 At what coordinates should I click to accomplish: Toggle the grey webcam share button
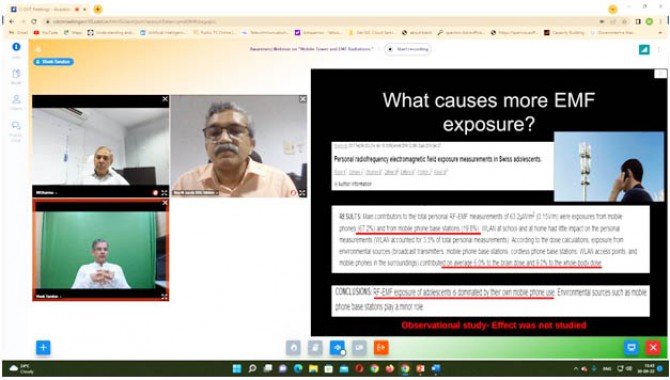[x=359, y=347]
